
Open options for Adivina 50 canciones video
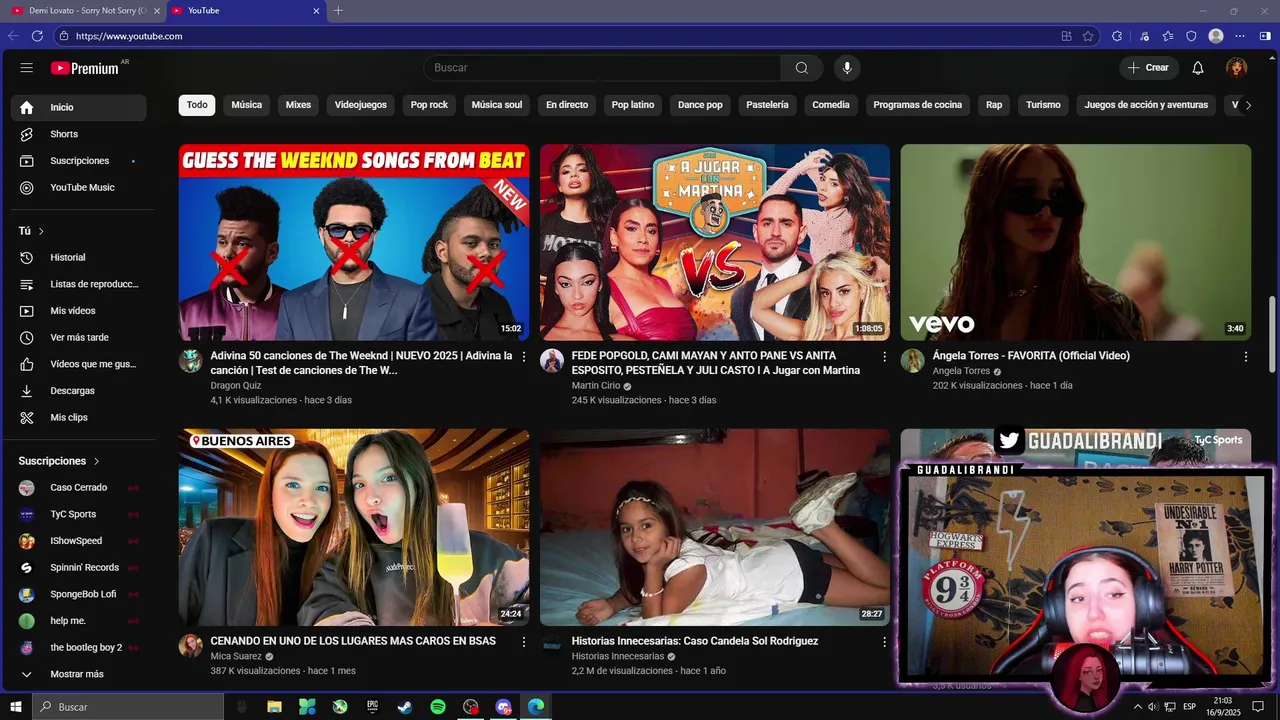tap(523, 356)
